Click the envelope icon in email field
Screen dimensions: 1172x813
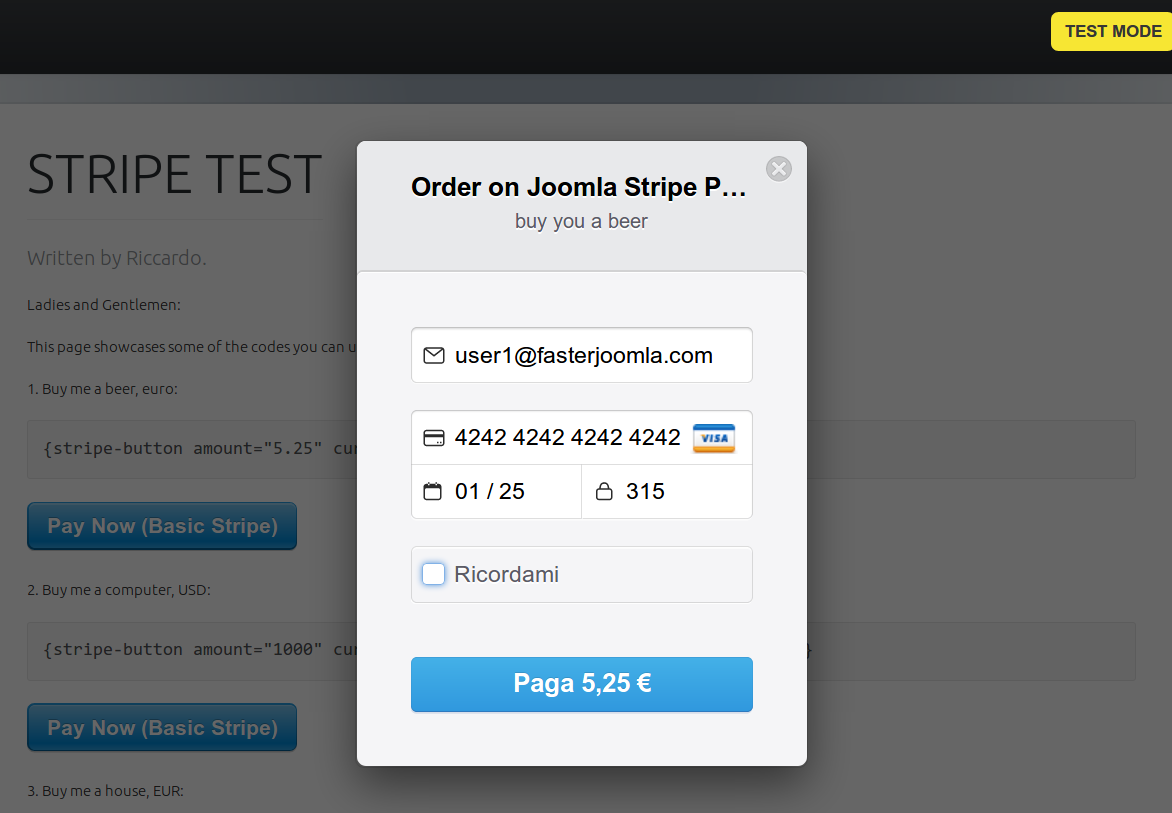[434, 355]
